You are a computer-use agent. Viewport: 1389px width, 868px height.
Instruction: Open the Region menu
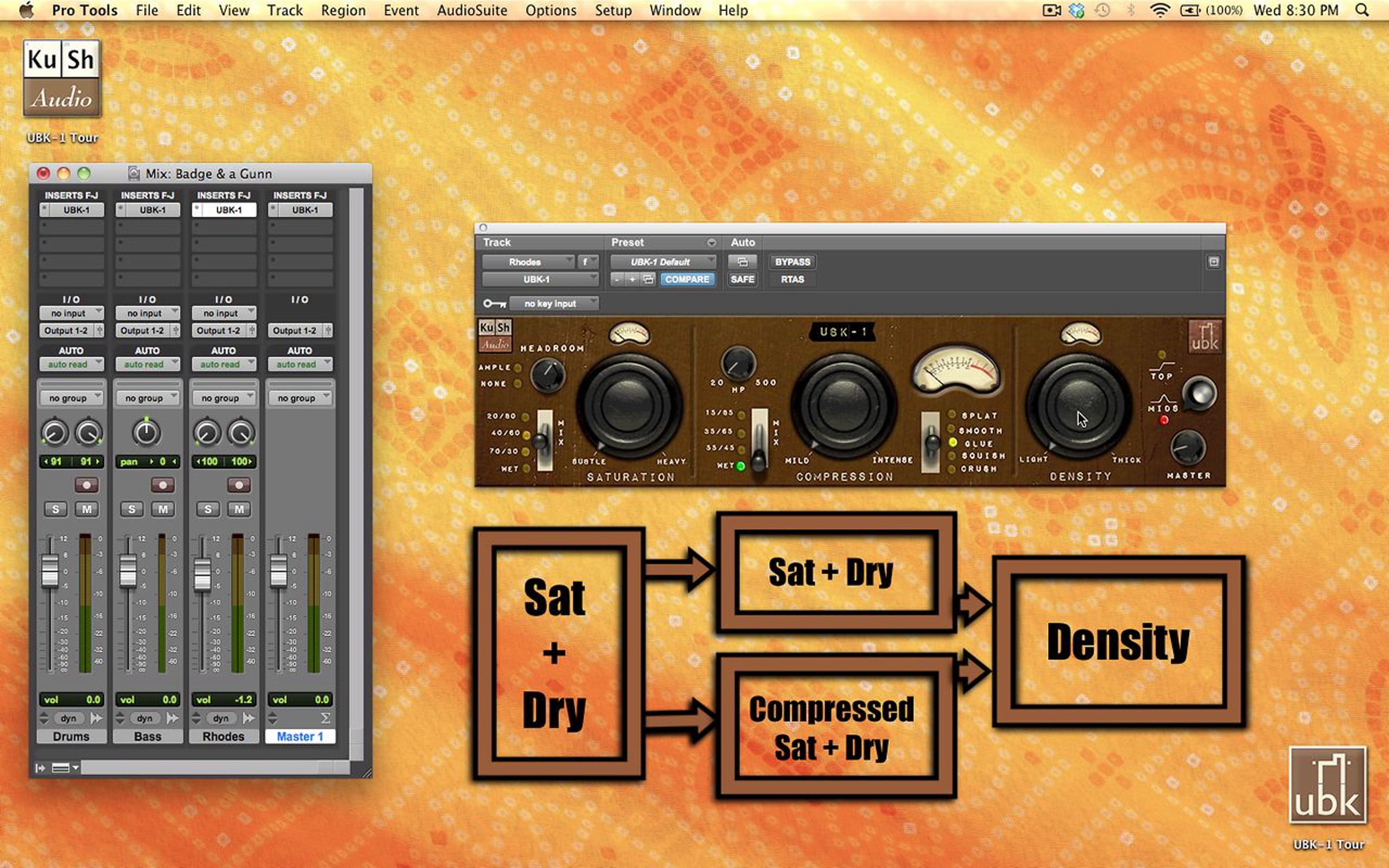pyautogui.click(x=343, y=10)
